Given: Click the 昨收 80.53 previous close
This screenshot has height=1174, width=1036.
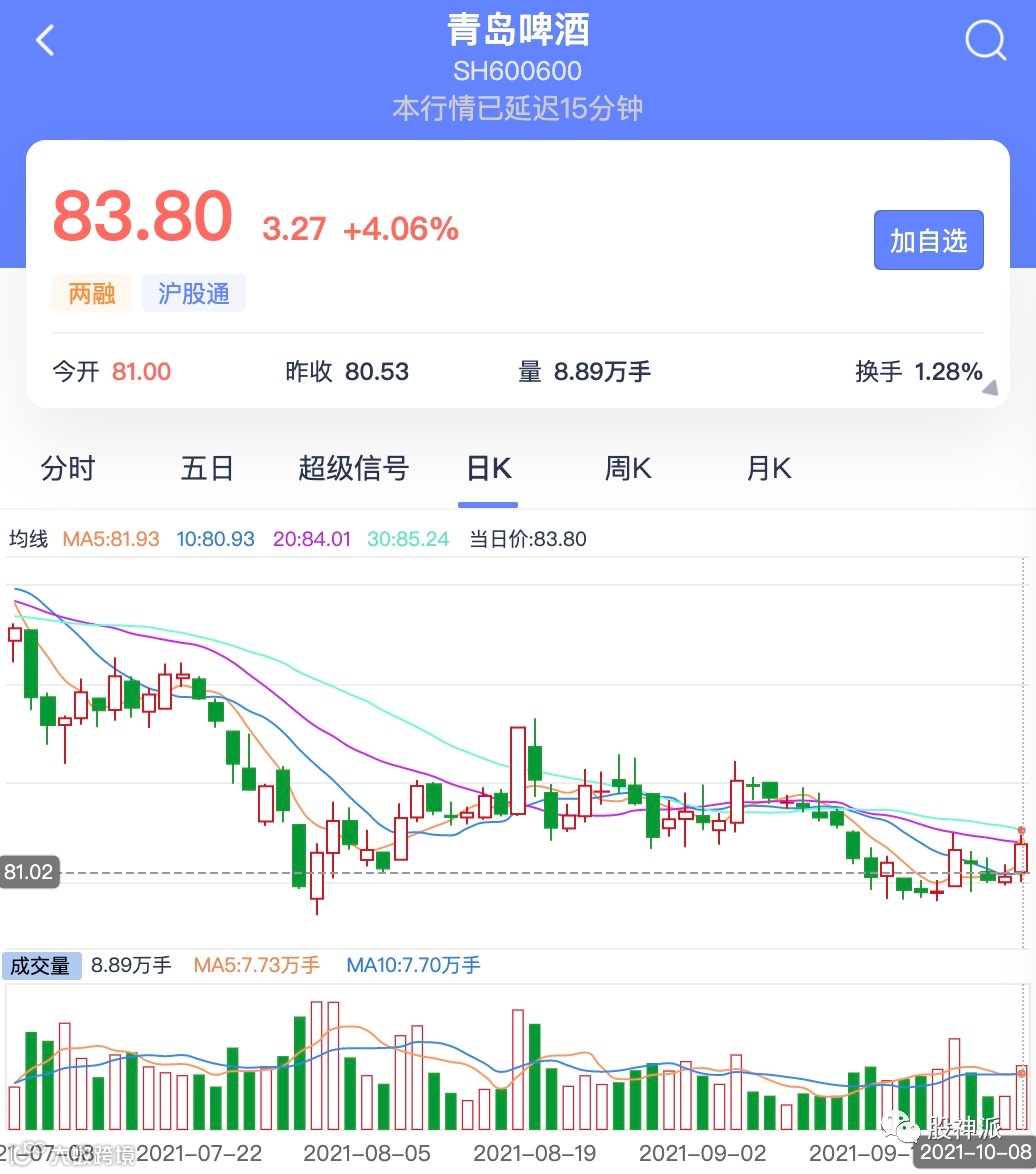Looking at the screenshot, I should coord(347,371).
